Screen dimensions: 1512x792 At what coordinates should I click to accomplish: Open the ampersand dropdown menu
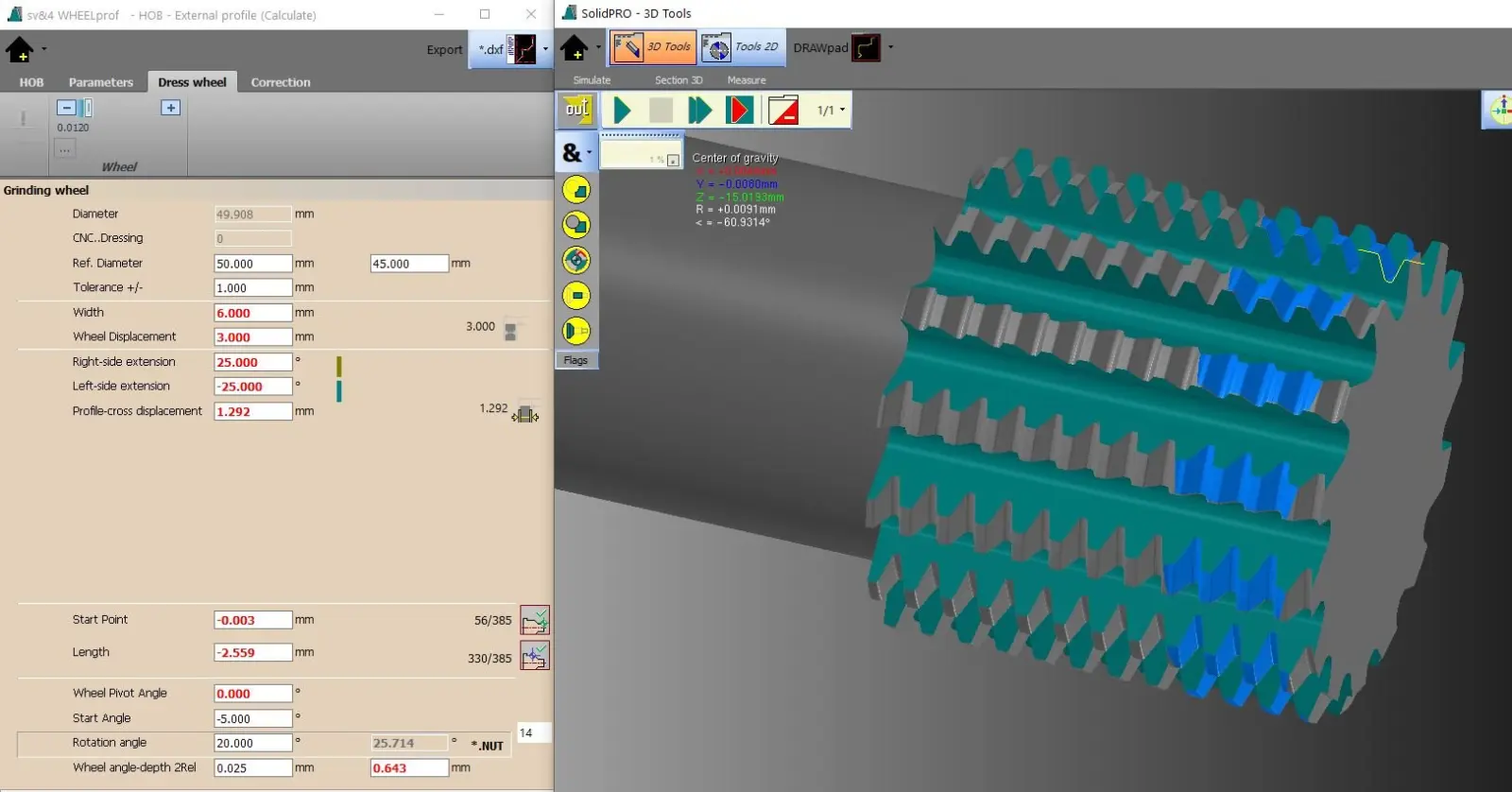click(x=576, y=152)
